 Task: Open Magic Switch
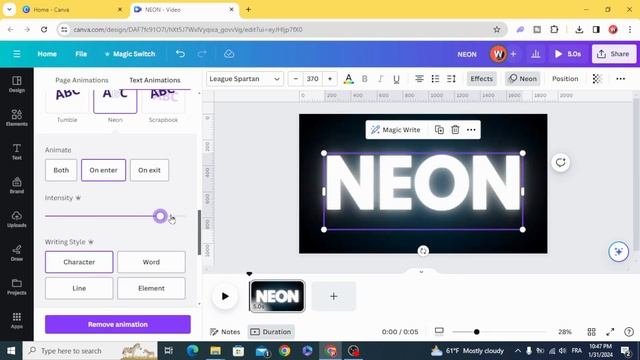(x=130, y=54)
